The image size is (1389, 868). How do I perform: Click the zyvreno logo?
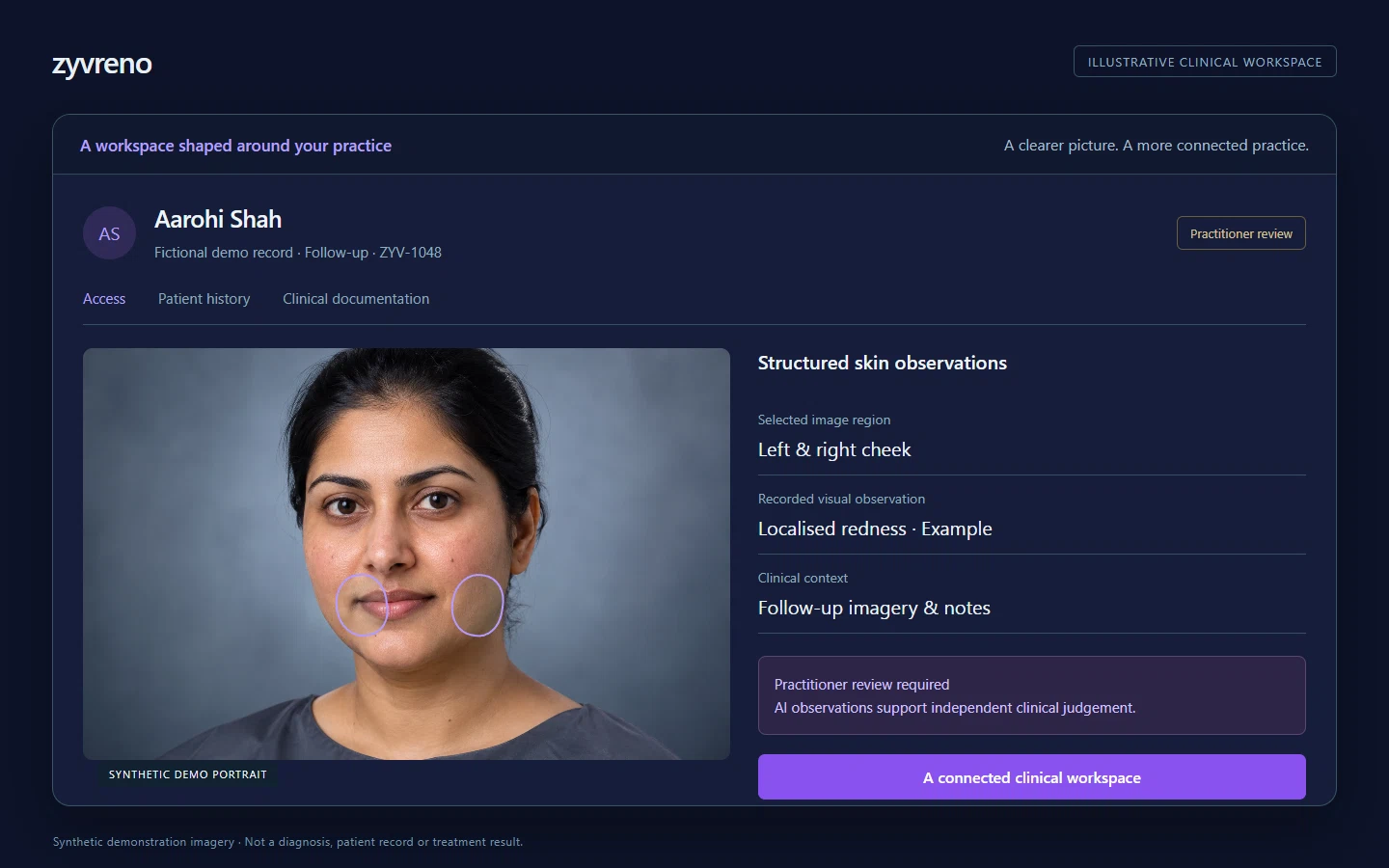pos(102,64)
